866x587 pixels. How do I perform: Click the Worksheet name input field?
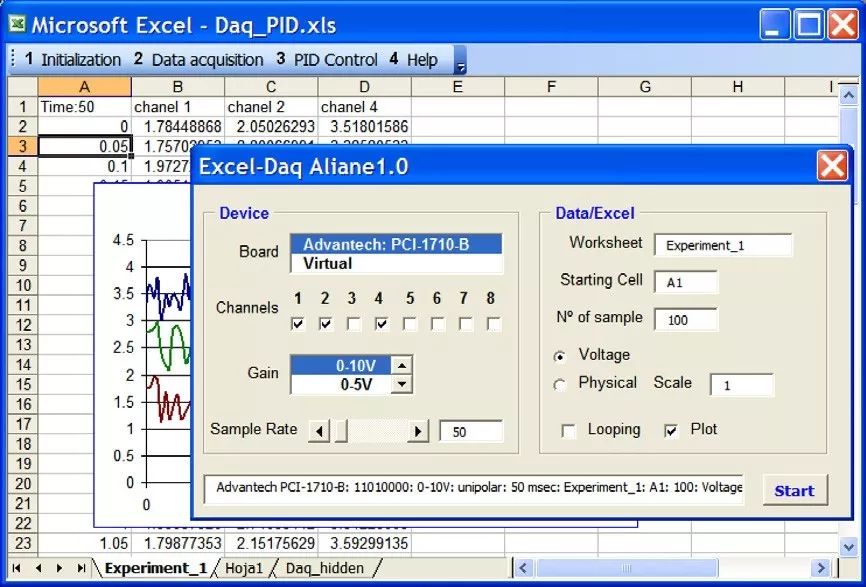(x=722, y=245)
